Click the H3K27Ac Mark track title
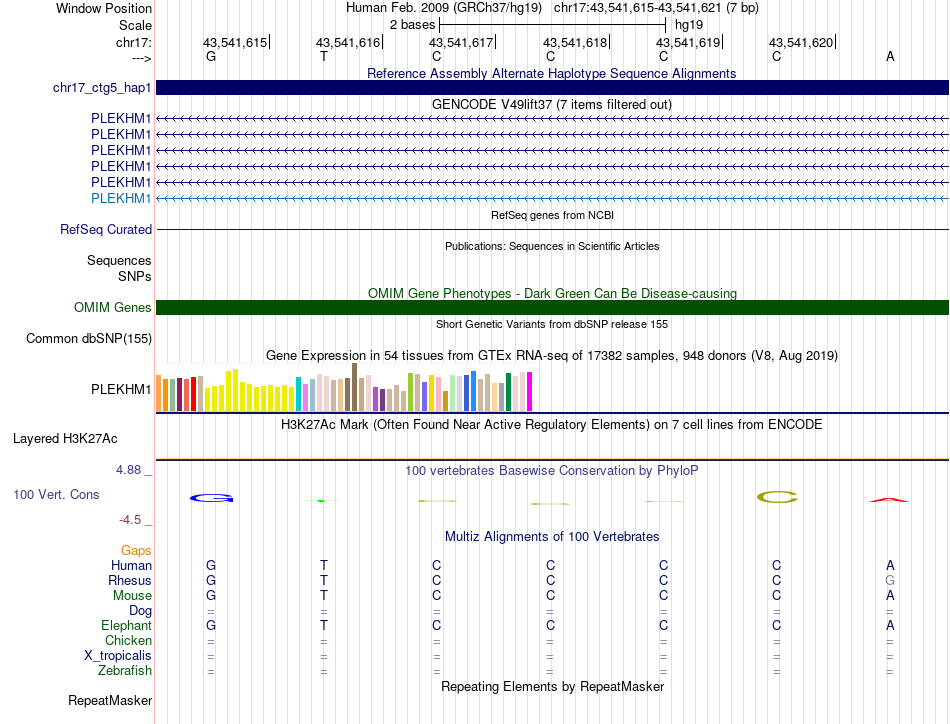The image size is (950, 724). tap(552, 425)
